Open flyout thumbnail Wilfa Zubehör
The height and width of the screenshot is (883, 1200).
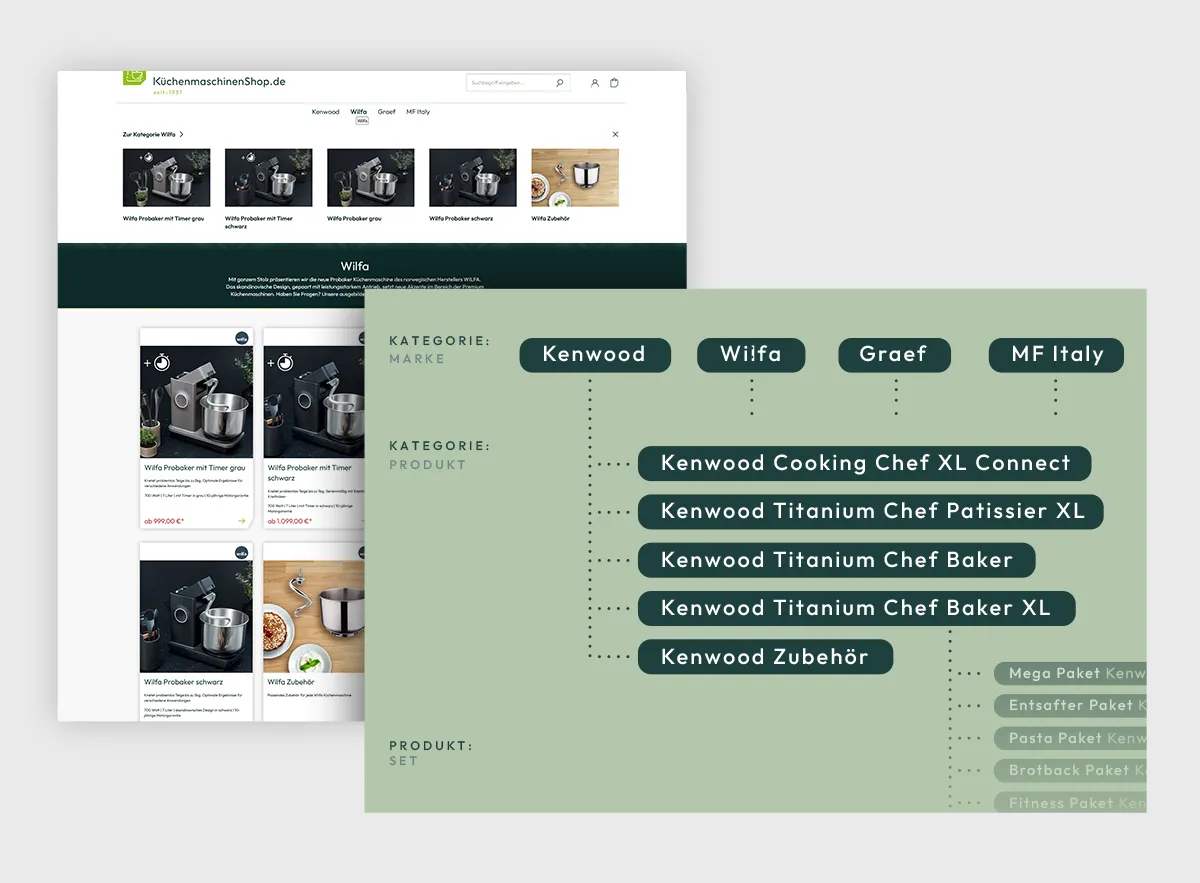pos(575,178)
